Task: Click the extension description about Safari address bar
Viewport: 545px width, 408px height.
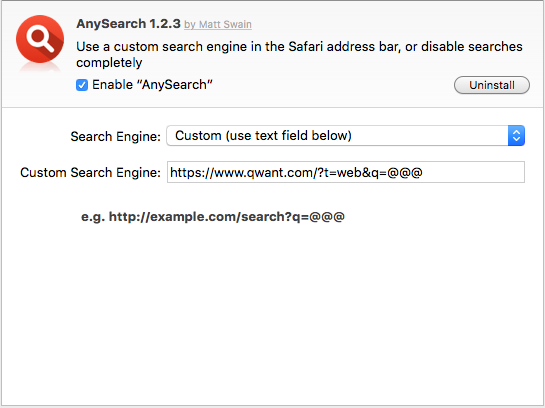Action: [299, 54]
